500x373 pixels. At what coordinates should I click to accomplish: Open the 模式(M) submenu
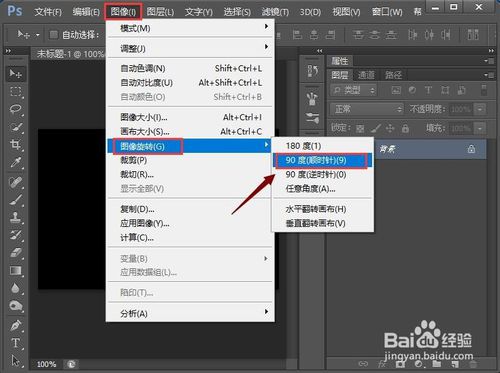[x=190, y=28]
